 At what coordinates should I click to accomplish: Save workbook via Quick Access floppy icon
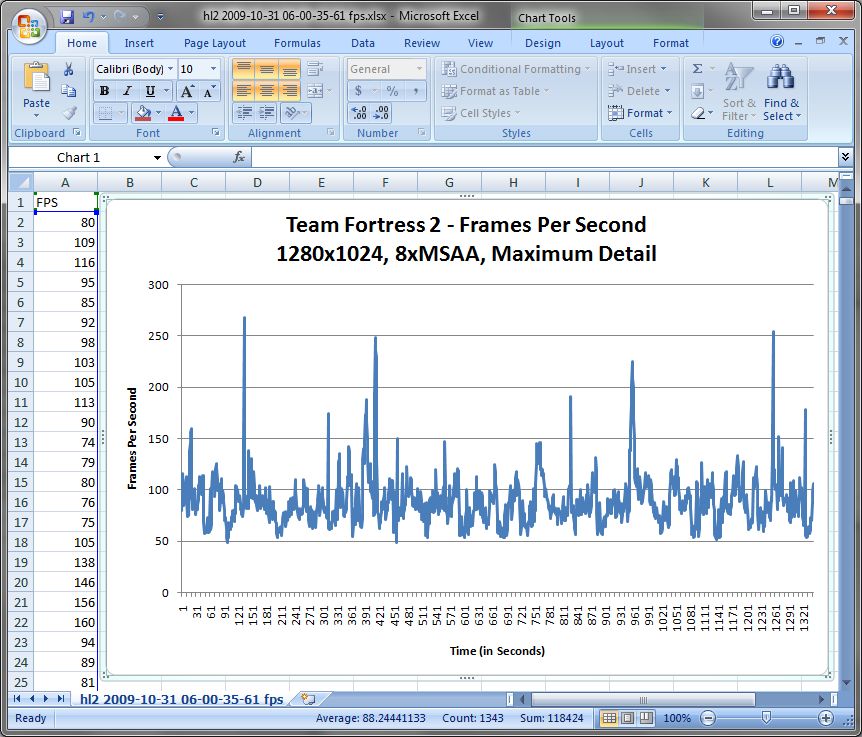point(67,16)
